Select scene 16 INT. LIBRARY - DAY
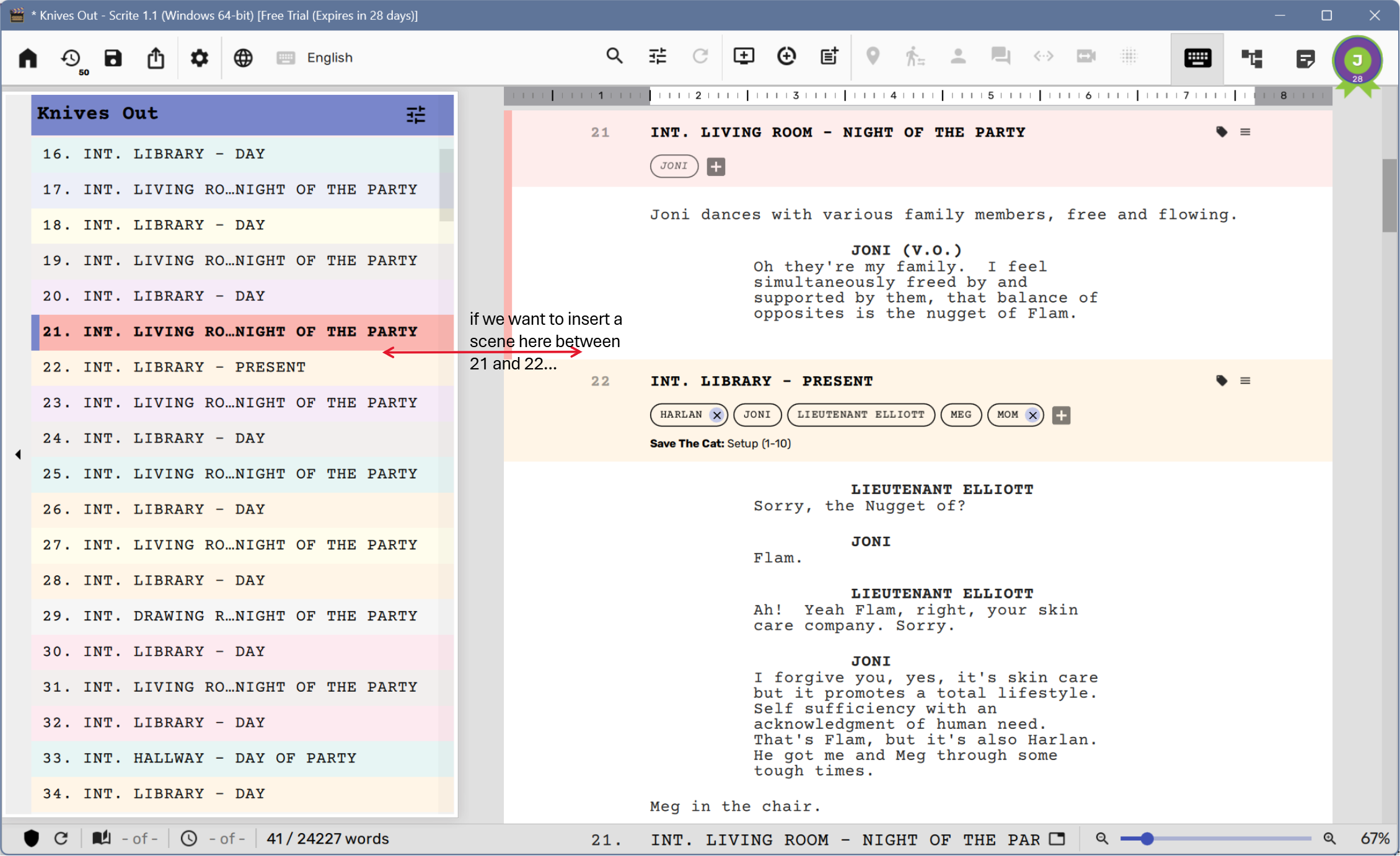The width and height of the screenshot is (1400, 856). pos(236,154)
